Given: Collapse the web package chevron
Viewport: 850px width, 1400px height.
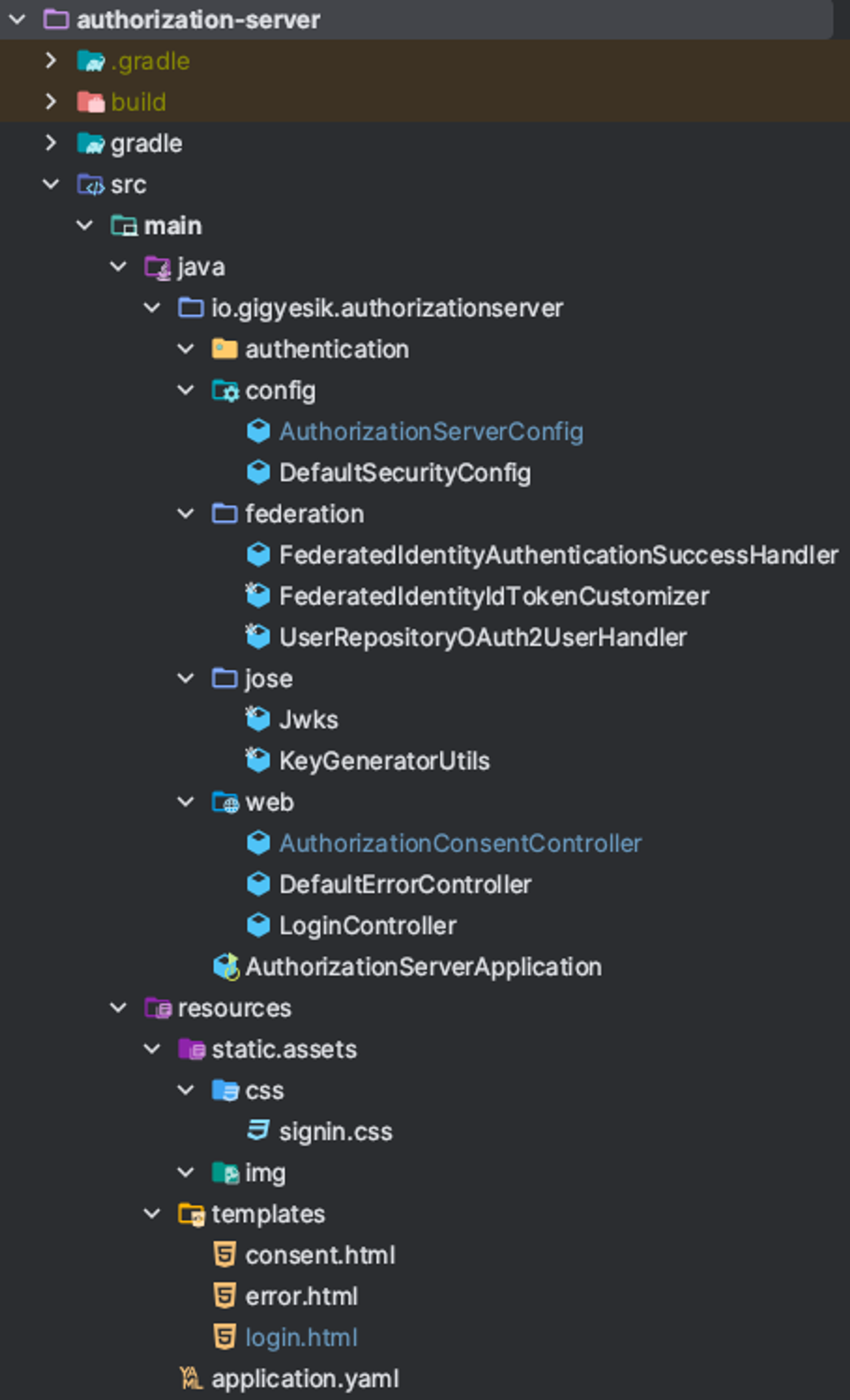Looking at the screenshot, I should point(186,802).
